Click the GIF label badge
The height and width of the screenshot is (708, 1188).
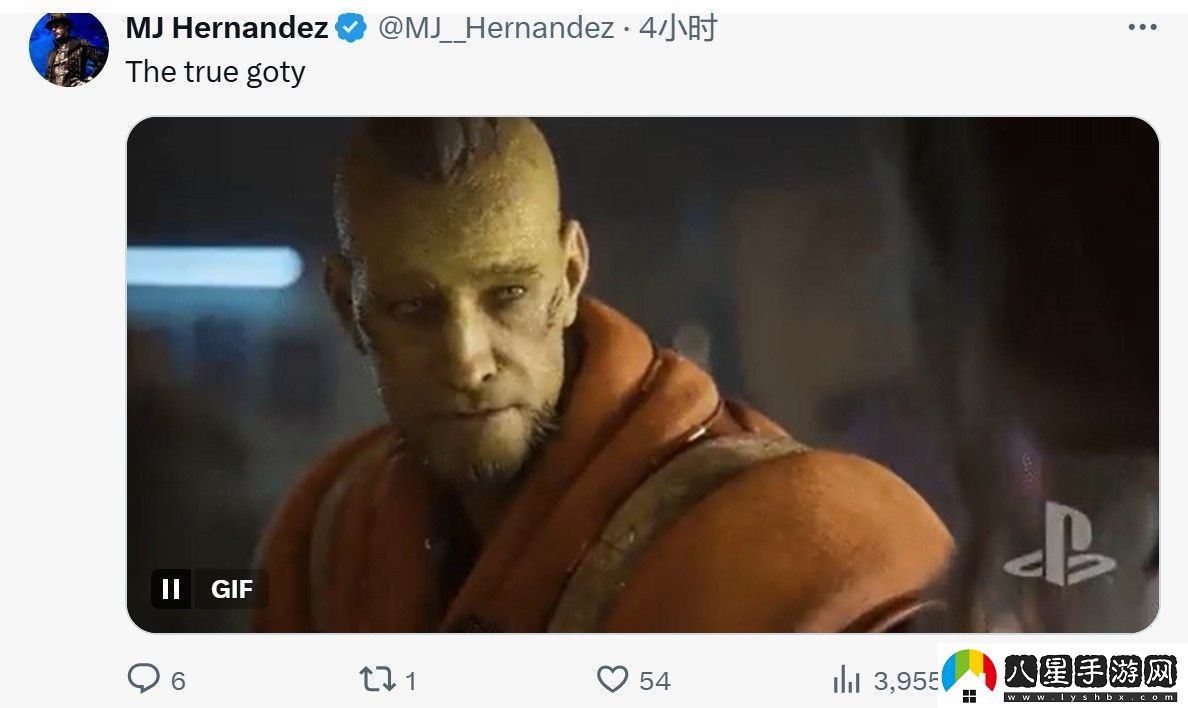[x=231, y=589]
